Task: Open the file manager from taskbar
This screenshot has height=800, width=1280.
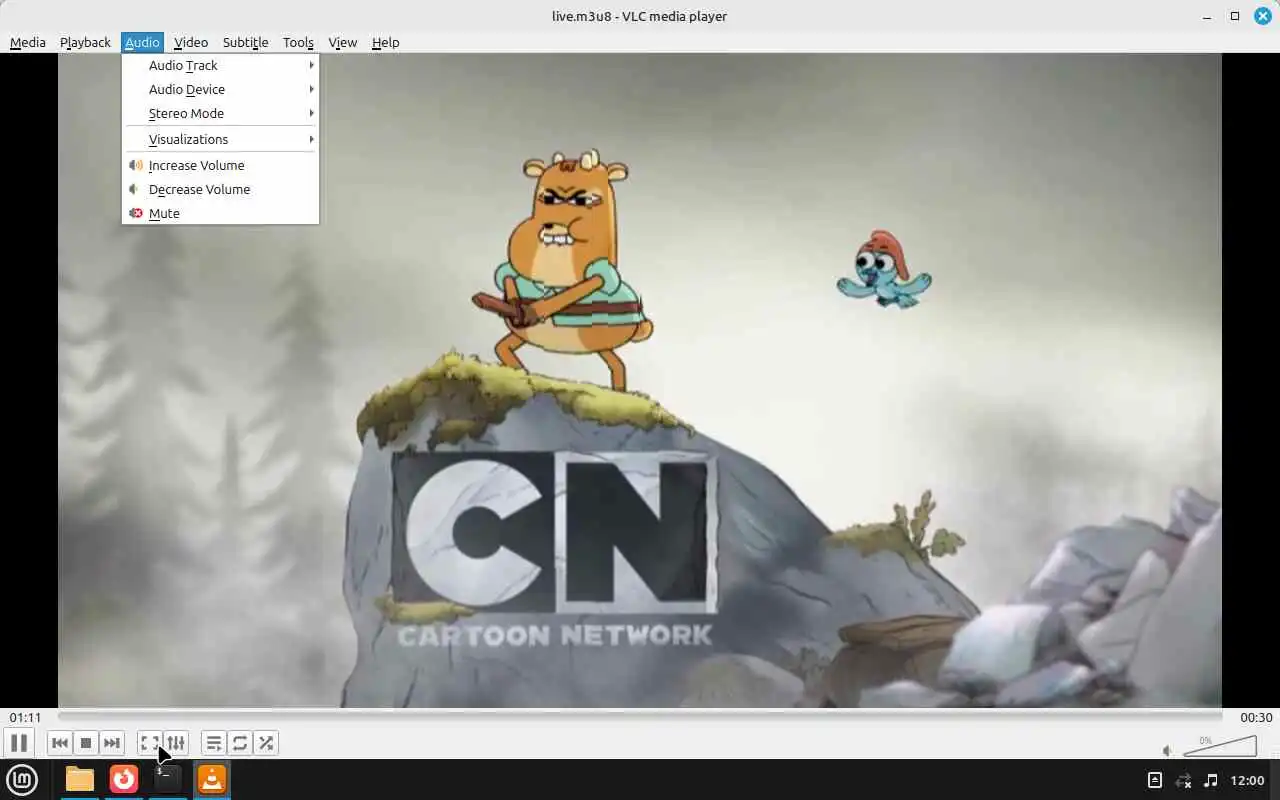Action: pyautogui.click(x=80, y=779)
